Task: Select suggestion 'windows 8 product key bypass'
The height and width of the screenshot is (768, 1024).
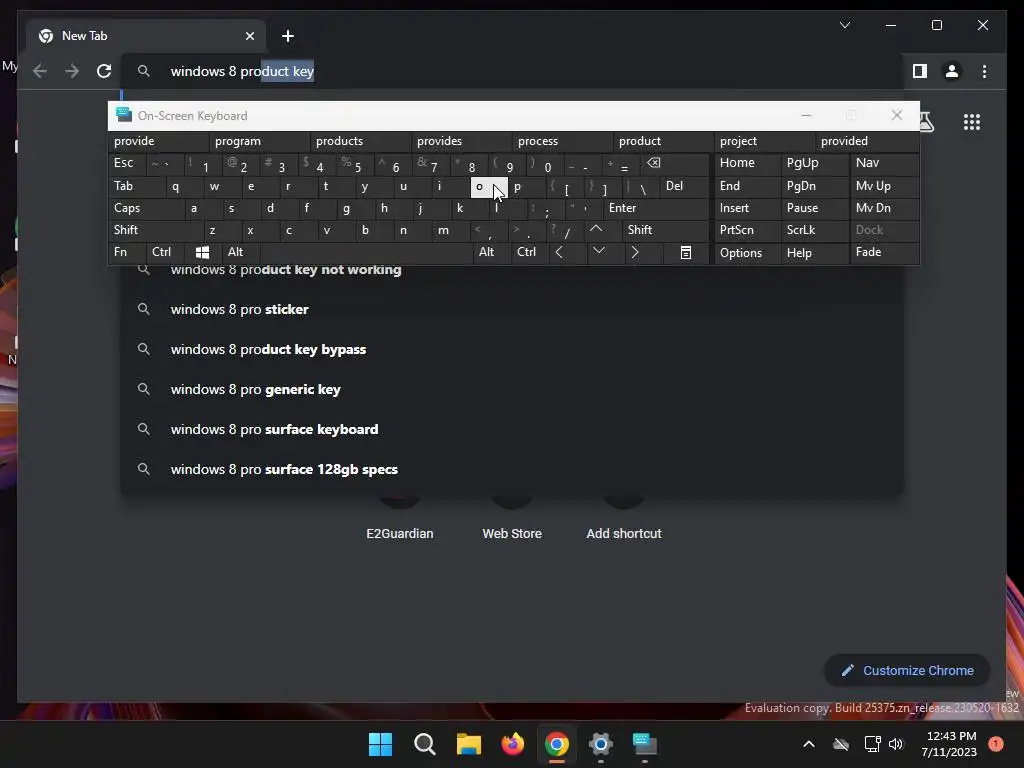Action: point(512,349)
